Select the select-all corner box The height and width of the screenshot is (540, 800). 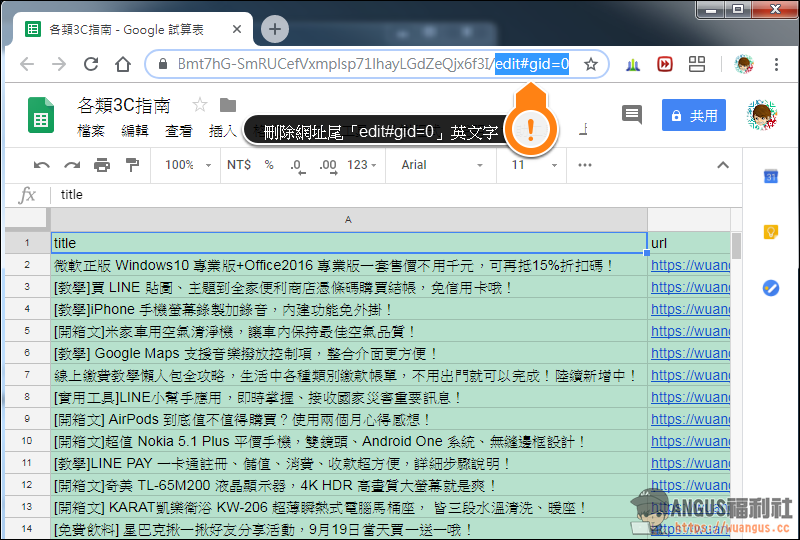coord(27,219)
